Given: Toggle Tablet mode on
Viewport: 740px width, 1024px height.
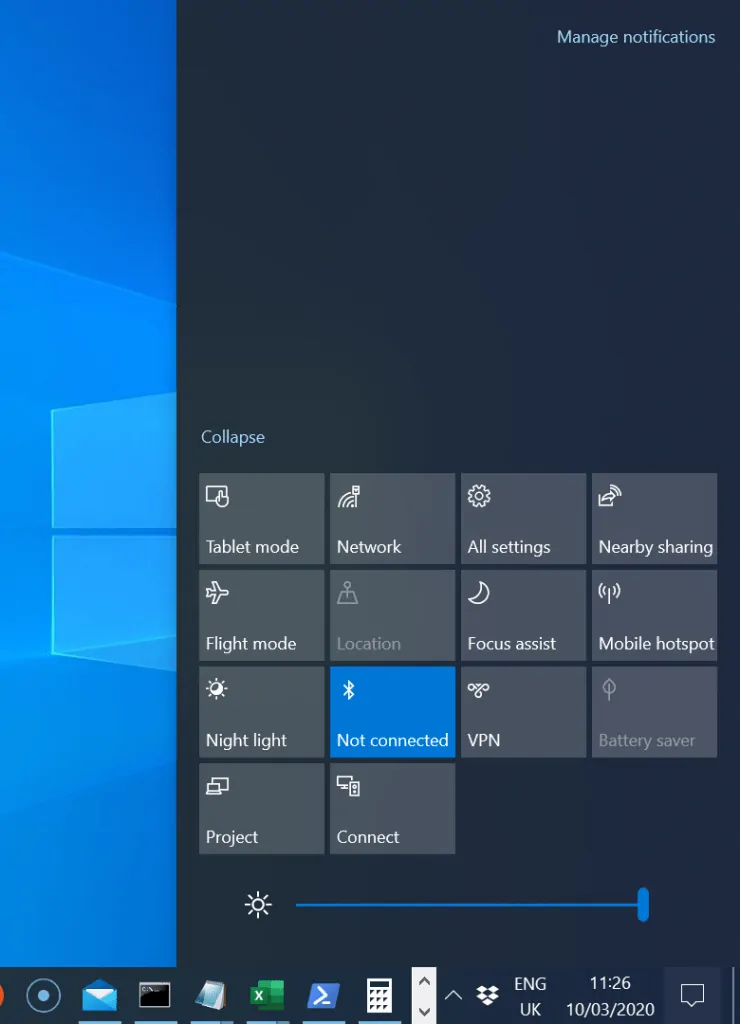Looking at the screenshot, I should (261, 519).
